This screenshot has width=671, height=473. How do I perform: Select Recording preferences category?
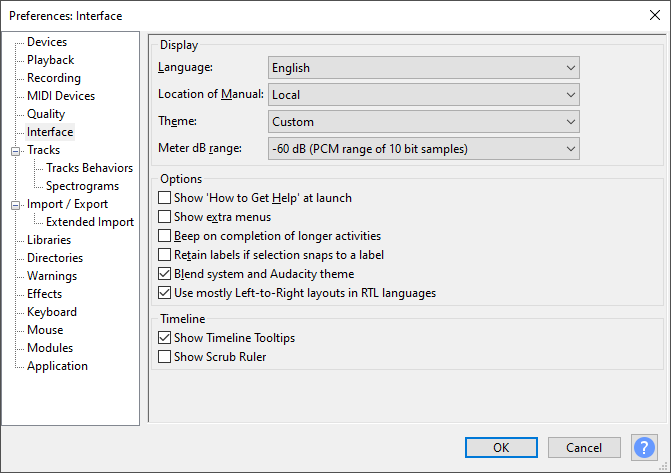click(x=54, y=78)
